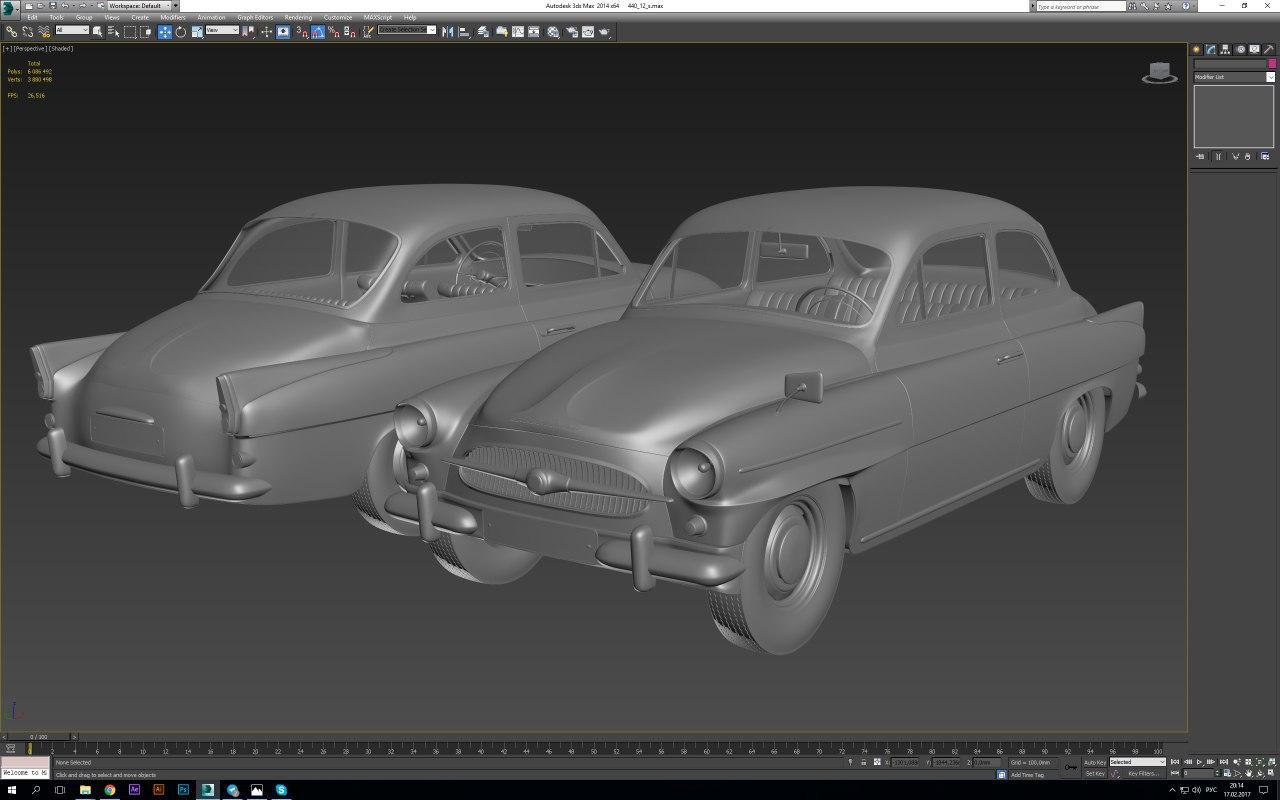Click the Key Filters button

point(1143,774)
